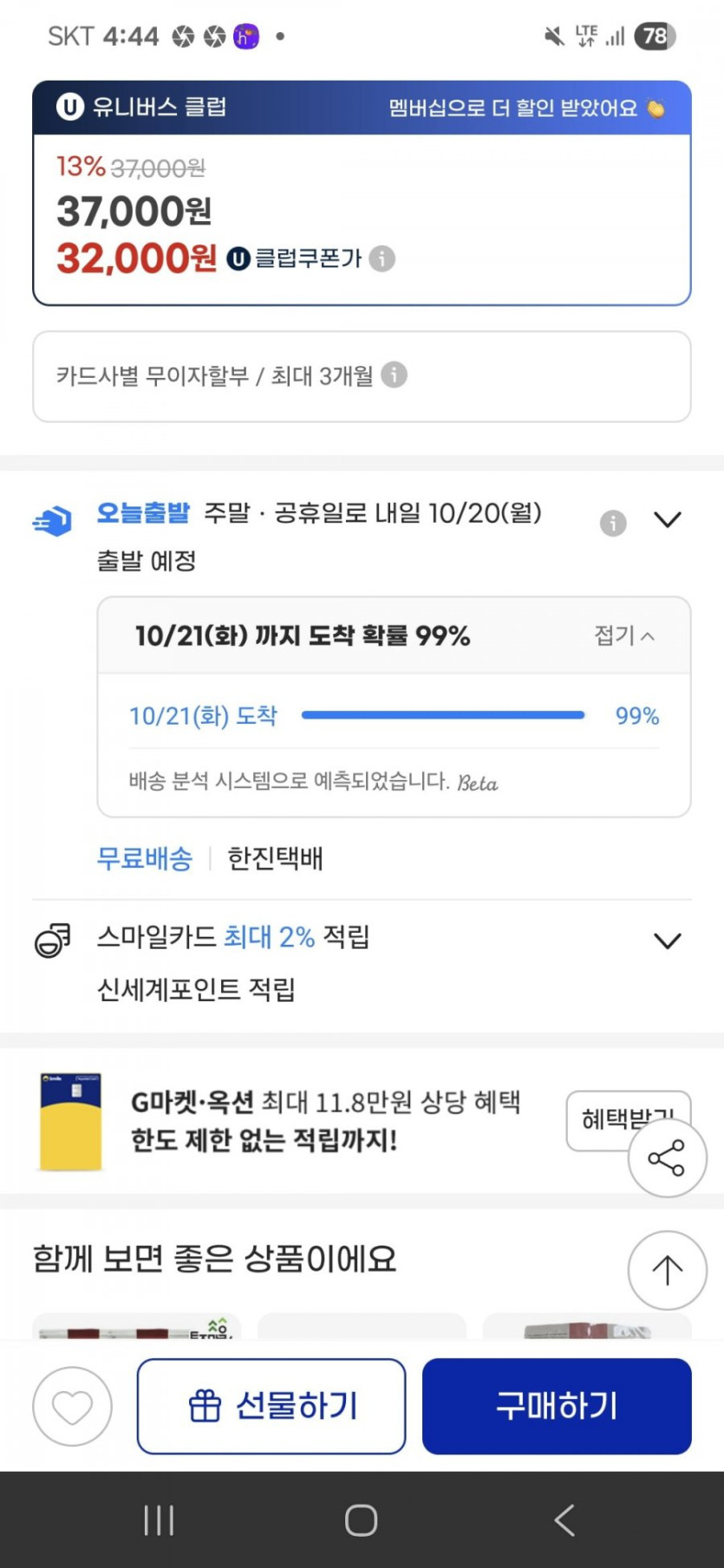Open club coupon price info icon
724x1568 pixels.
tap(382, 258)
